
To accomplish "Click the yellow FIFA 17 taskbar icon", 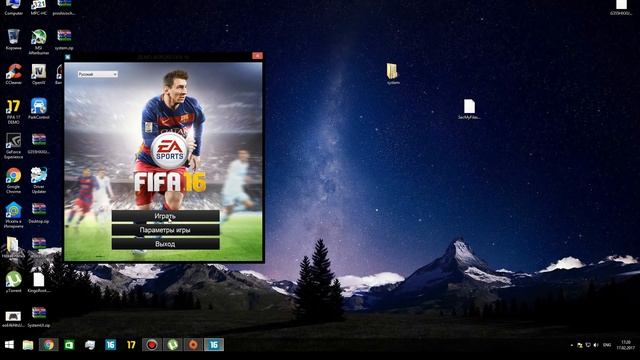I will pyautogui.click(x=131, y=345).
